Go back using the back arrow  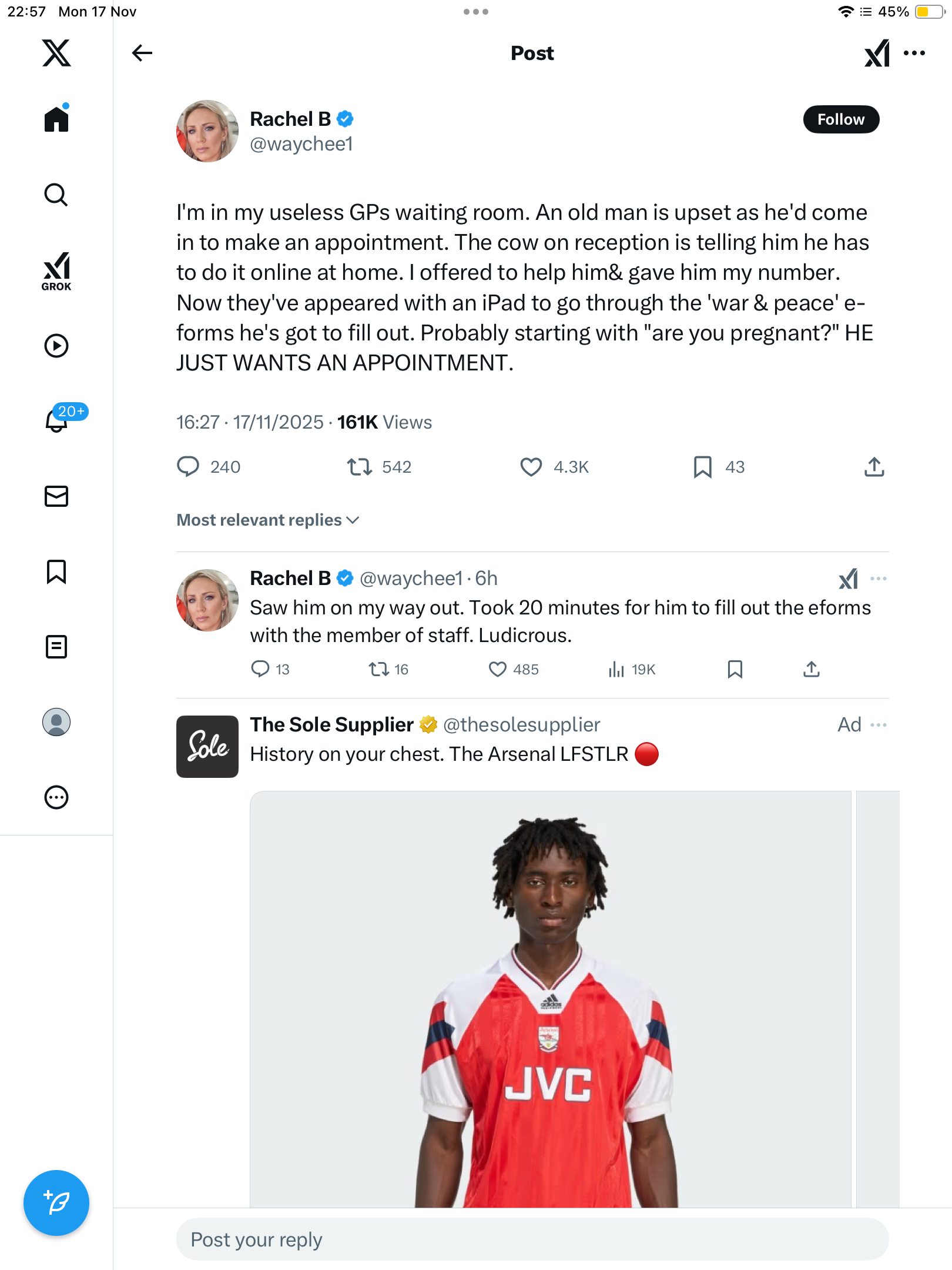coord(142,53)
